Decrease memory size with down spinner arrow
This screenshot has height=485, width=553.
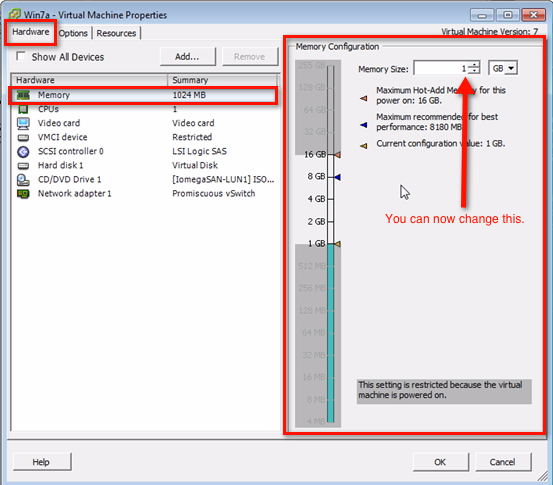point(474,71)
